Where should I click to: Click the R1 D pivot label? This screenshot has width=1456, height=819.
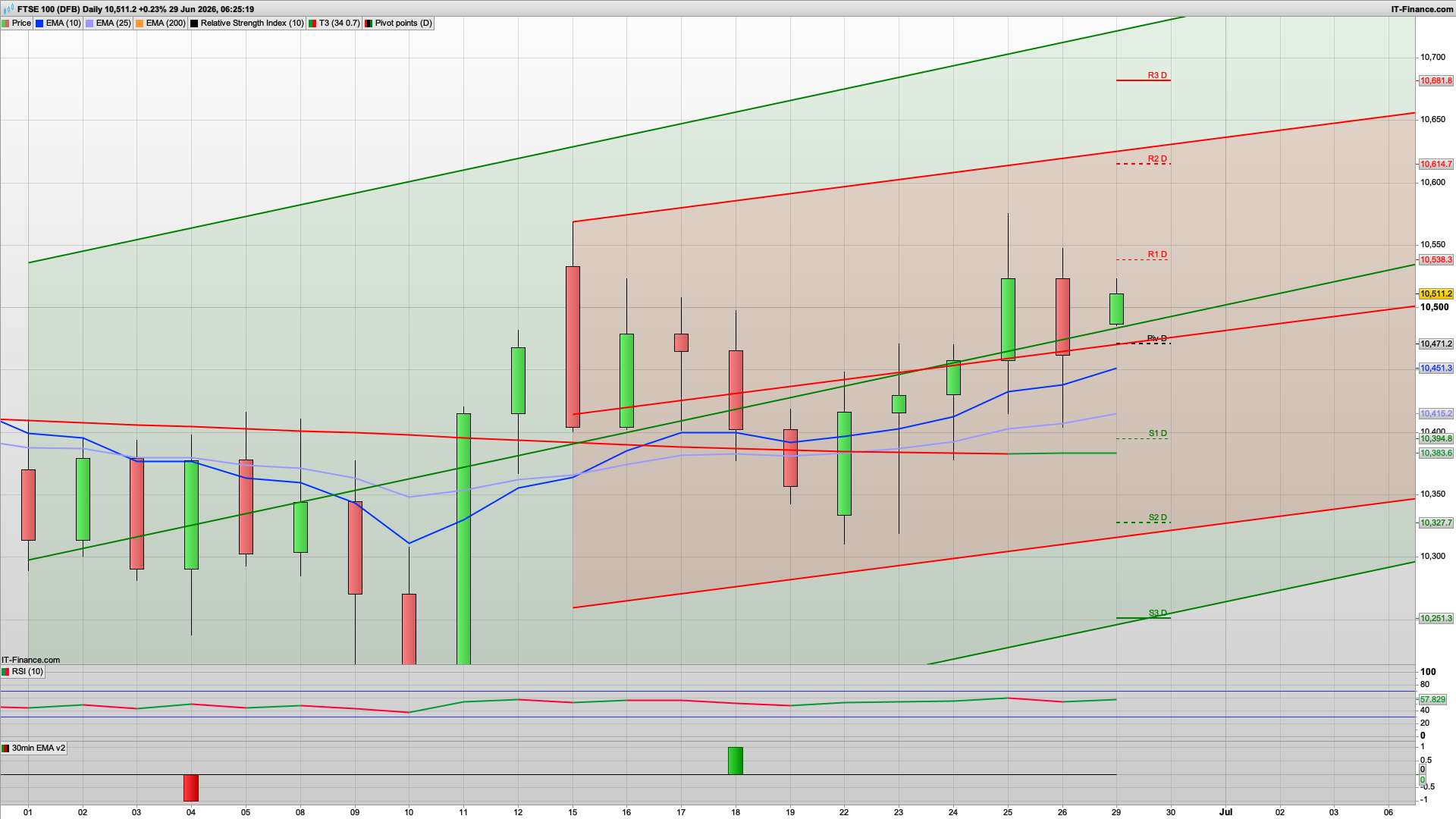point(1157,255)
